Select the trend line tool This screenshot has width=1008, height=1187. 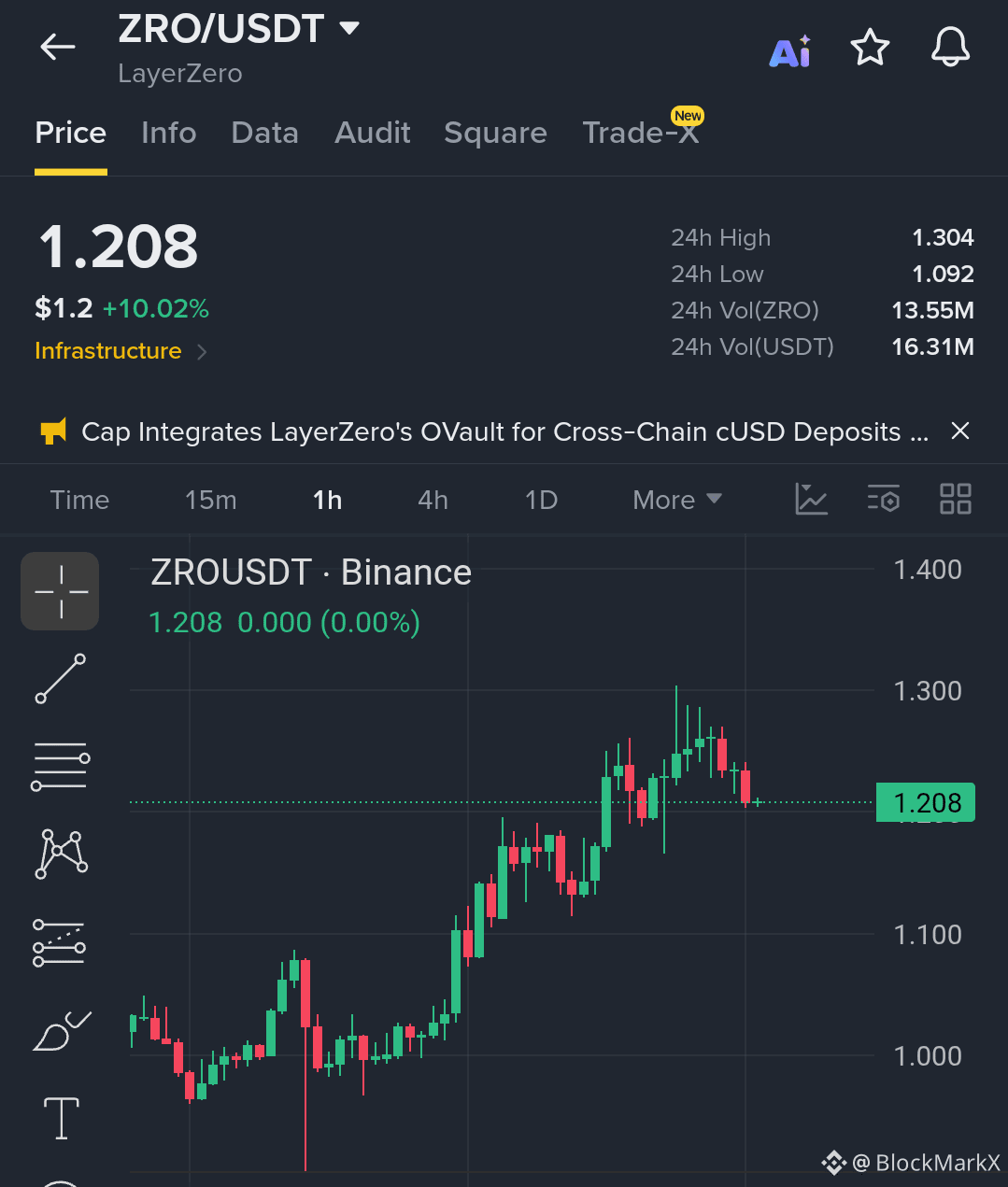61,679
